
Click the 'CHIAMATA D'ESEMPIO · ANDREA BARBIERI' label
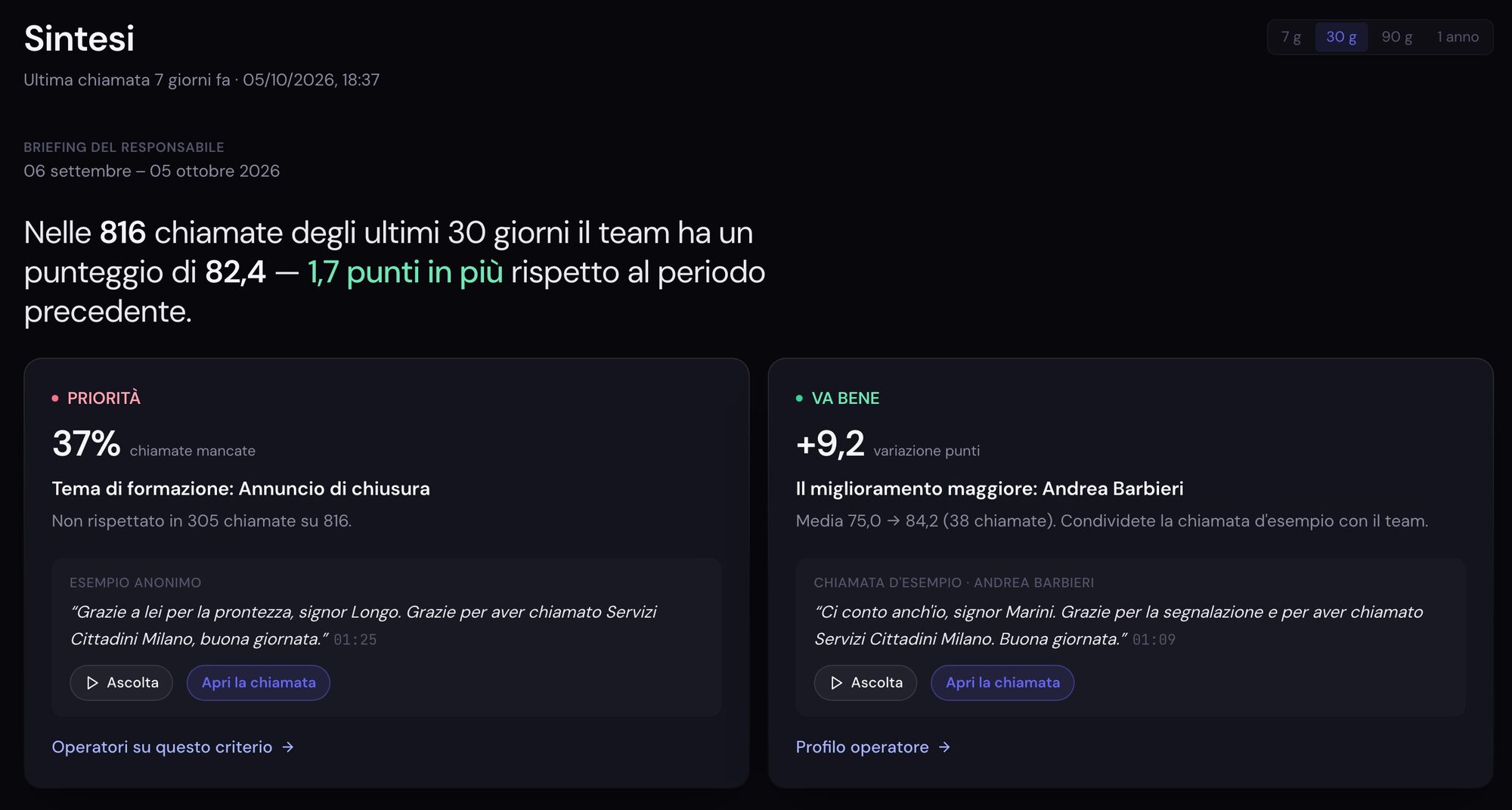coord(954,583)
